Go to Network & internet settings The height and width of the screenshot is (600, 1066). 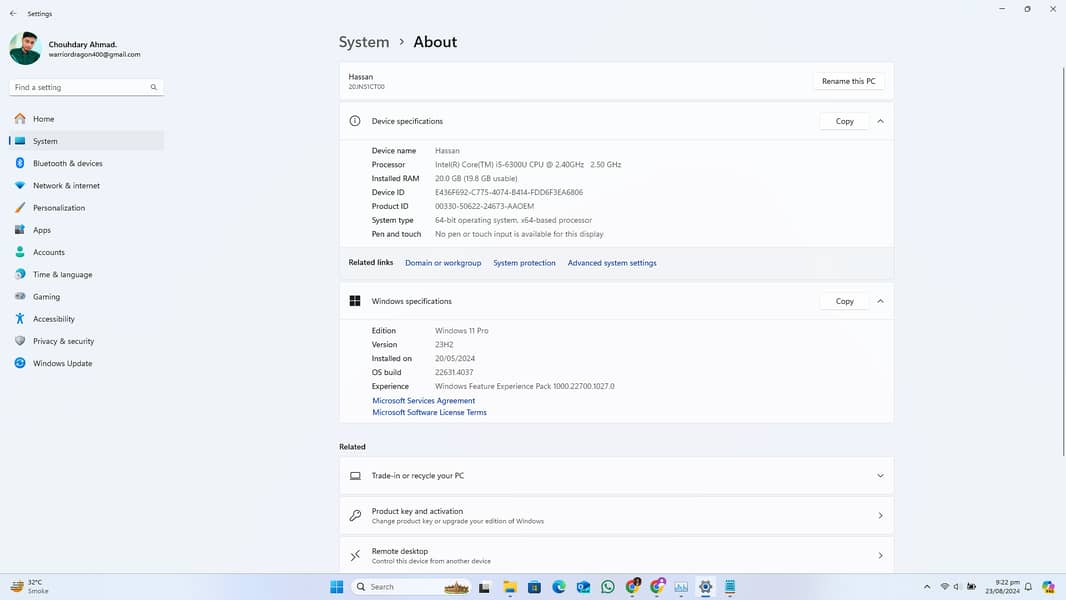(x=66, y=186)
